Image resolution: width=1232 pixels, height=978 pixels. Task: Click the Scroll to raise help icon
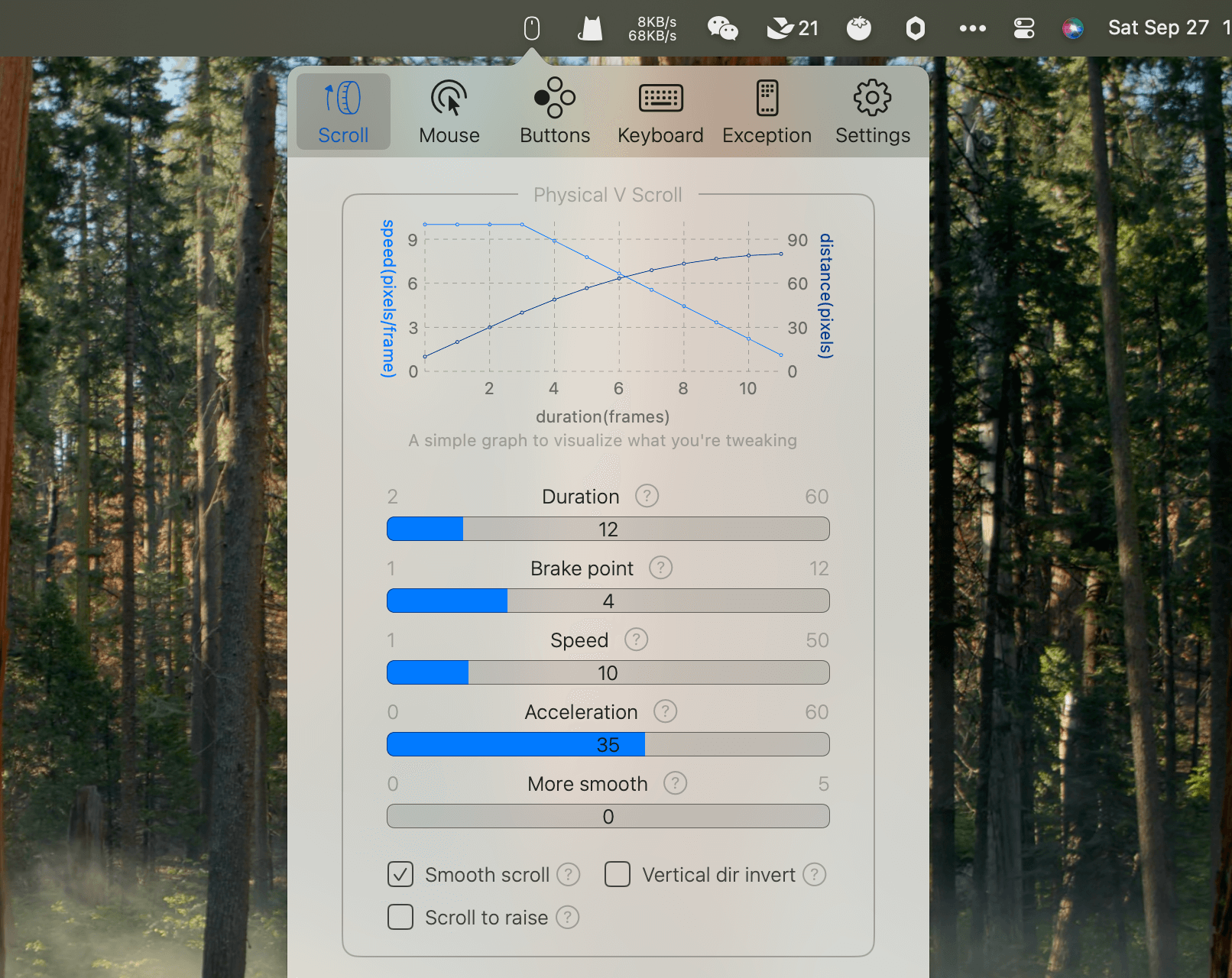click(x=567, y=917)
